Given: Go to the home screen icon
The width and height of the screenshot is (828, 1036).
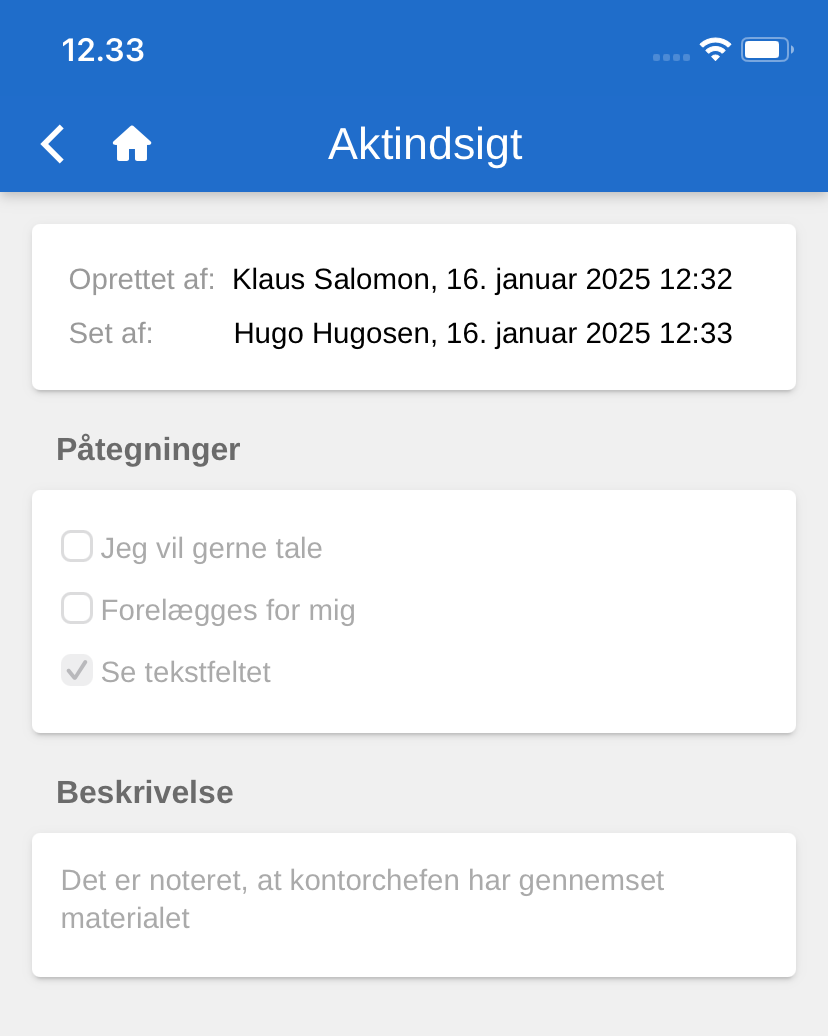Looking at the screenshot, I should coord(132,144).
